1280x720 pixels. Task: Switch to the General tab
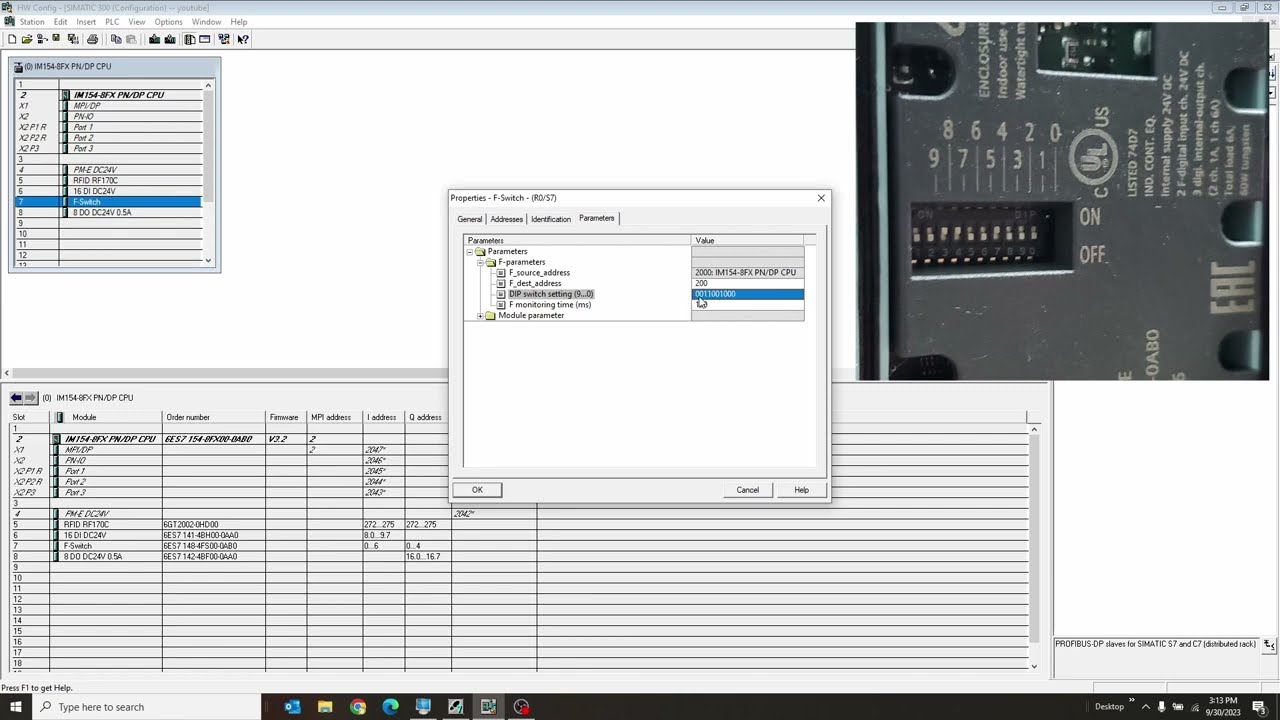point(470,219)
